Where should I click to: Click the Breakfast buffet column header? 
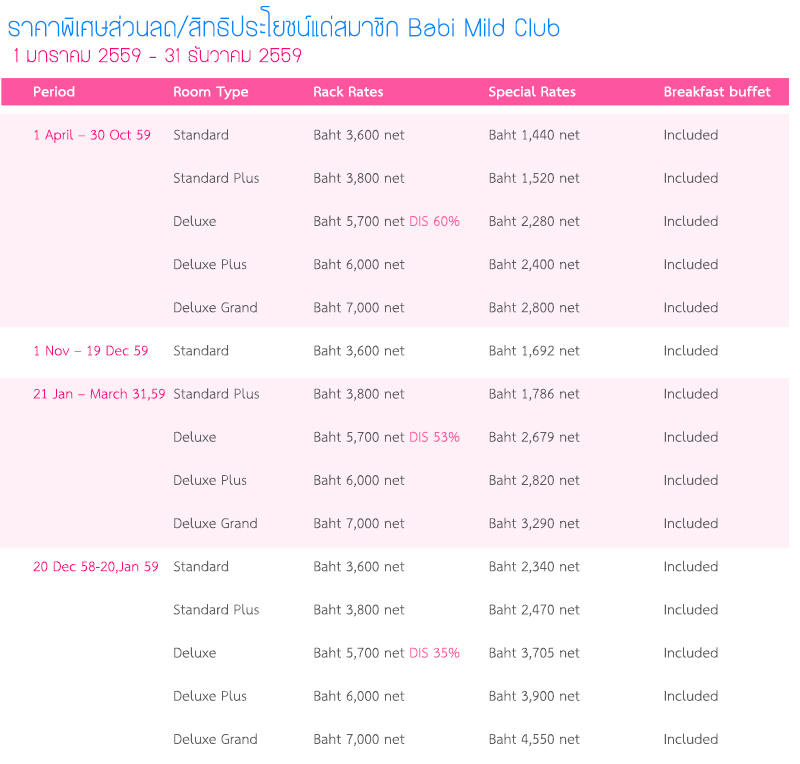coord(717,92)
